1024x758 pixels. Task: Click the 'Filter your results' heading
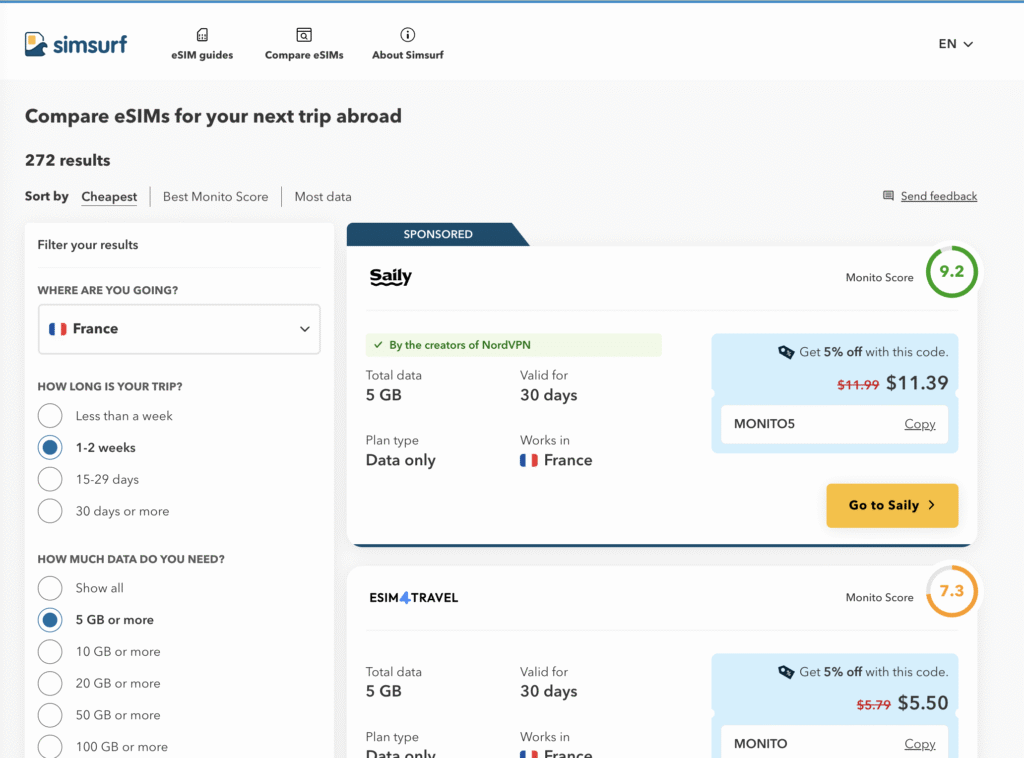[x=88, y=245]
